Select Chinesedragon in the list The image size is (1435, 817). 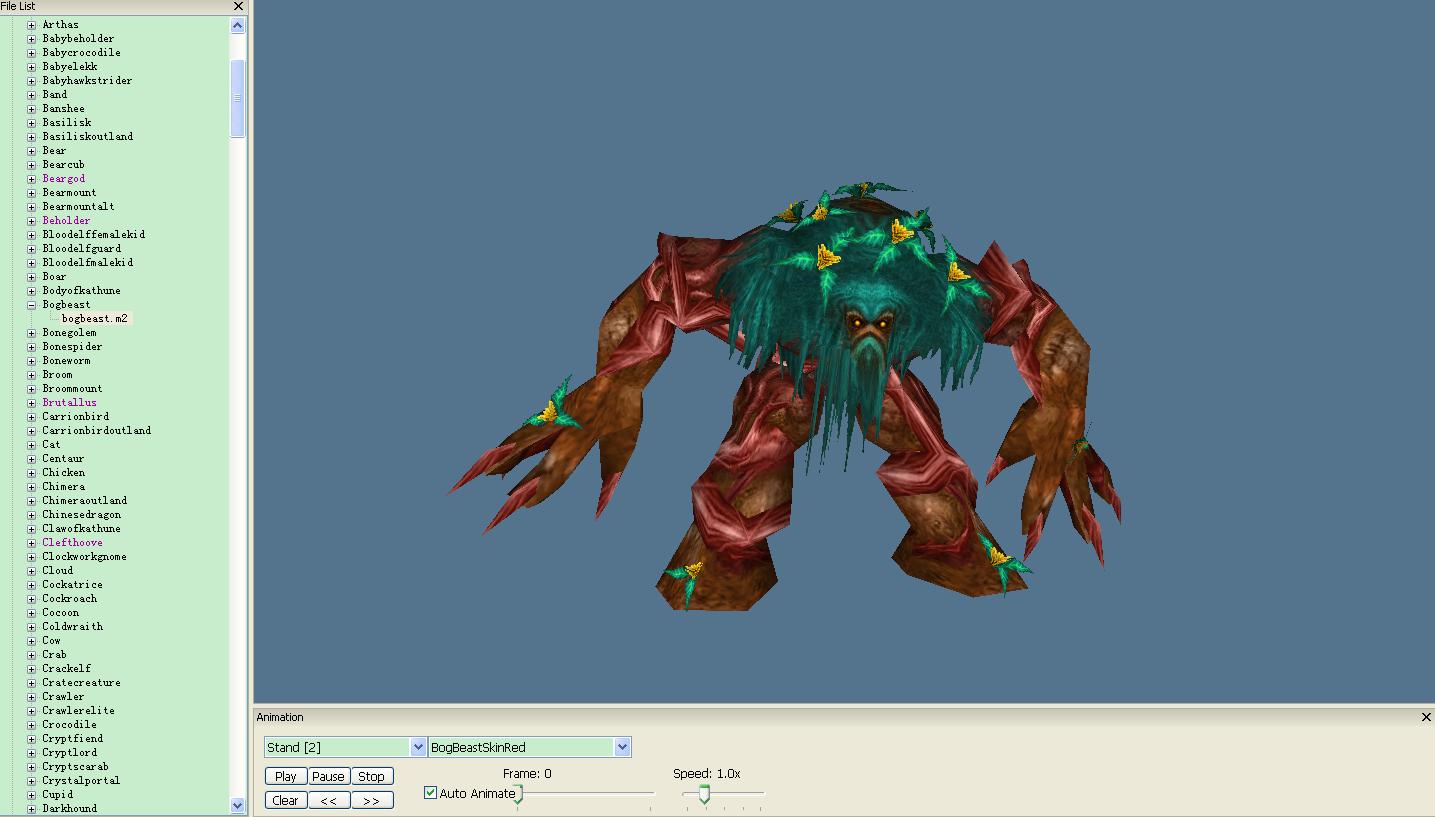[81, 515]
